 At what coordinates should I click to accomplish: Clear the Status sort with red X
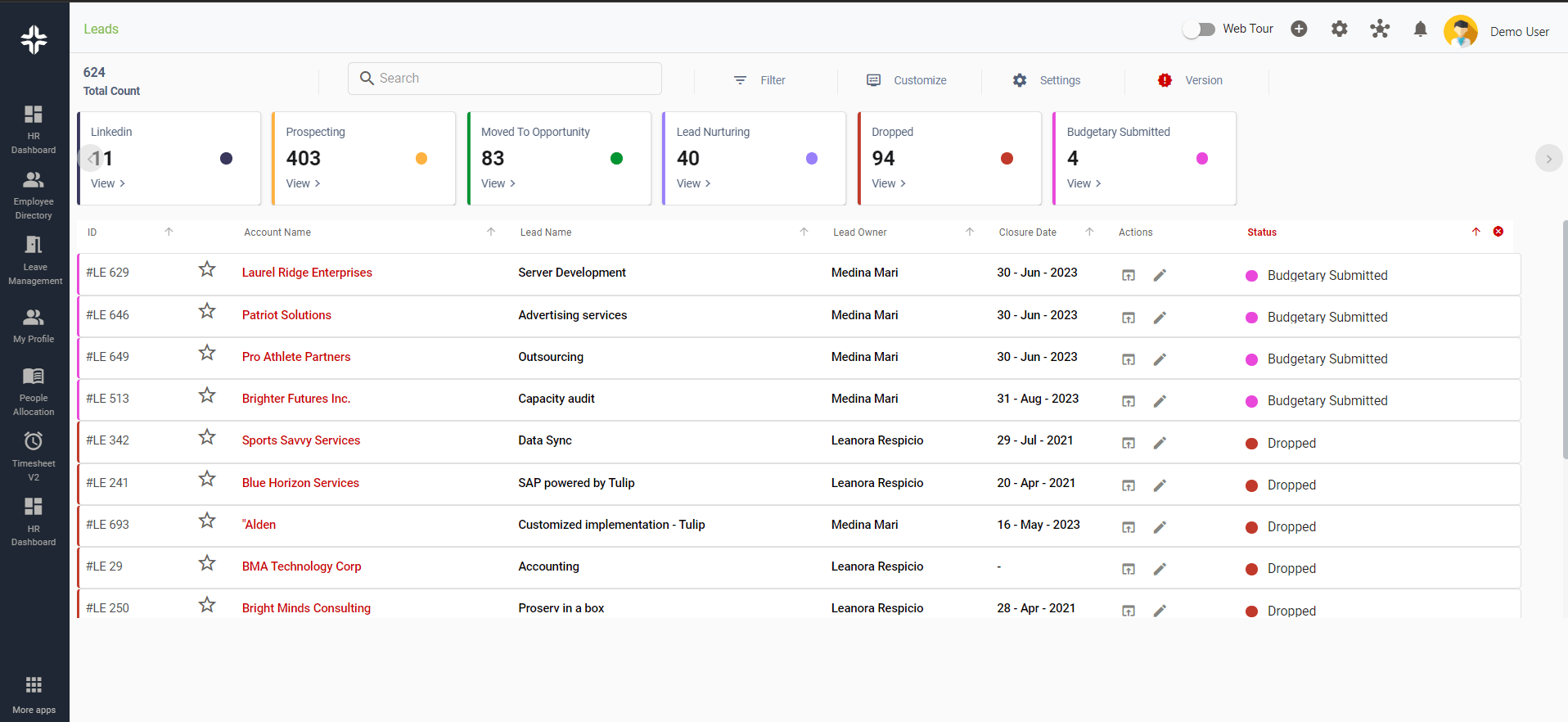click(1498, 232)
